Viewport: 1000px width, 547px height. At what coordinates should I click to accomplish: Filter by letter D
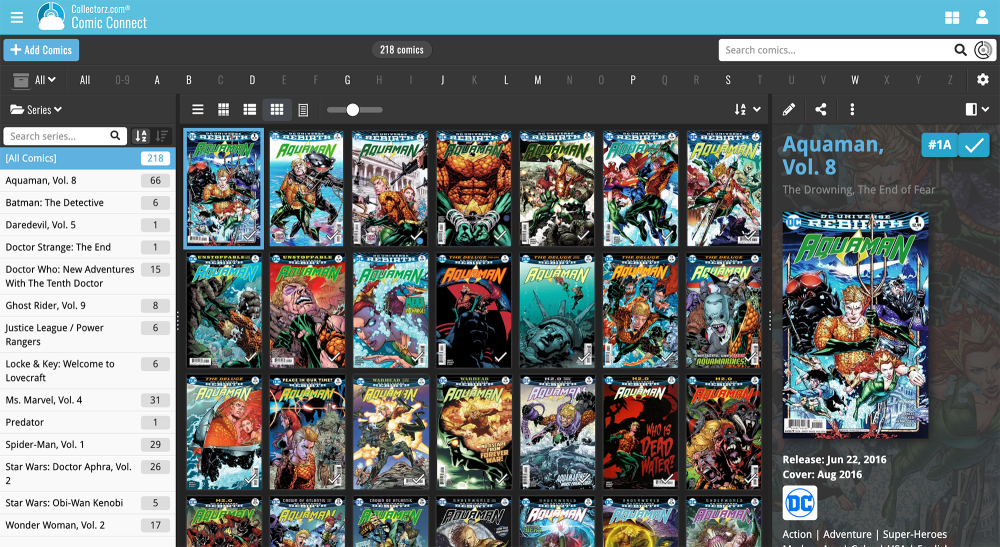[252, 80]
